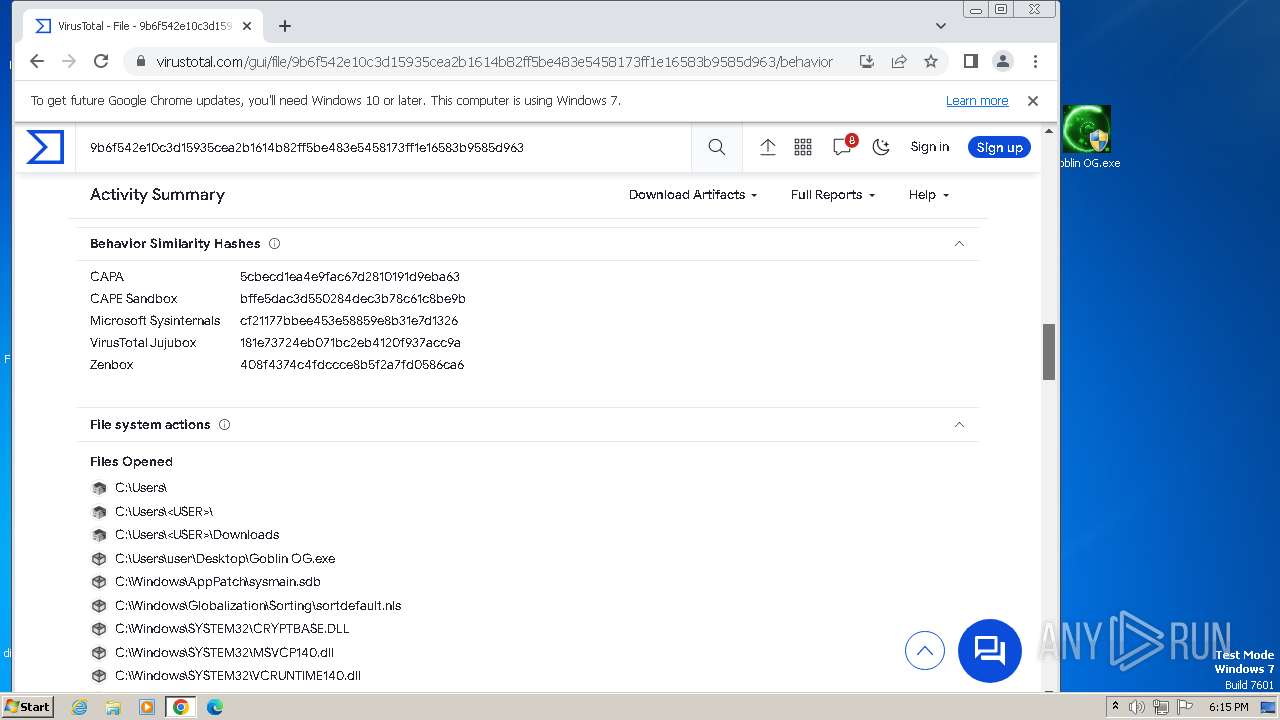This screenshot has width=1280, height=720.
Task: Collapse the Behavior Similarity Hashes section
Action: click(959, 243)
